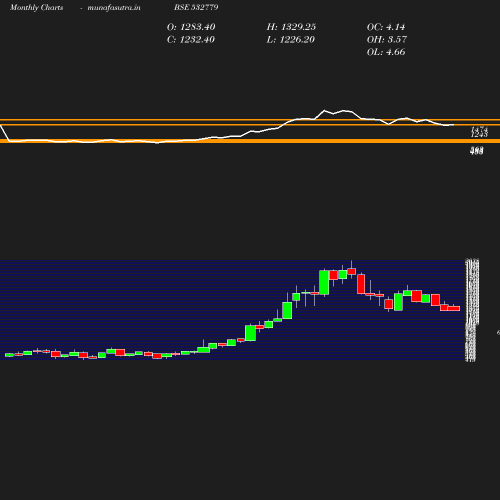Click the 'BSE 532779' symbol label
Image resolution: width=500 pixels, height=500 pixels.
click(x=196, y=7)
